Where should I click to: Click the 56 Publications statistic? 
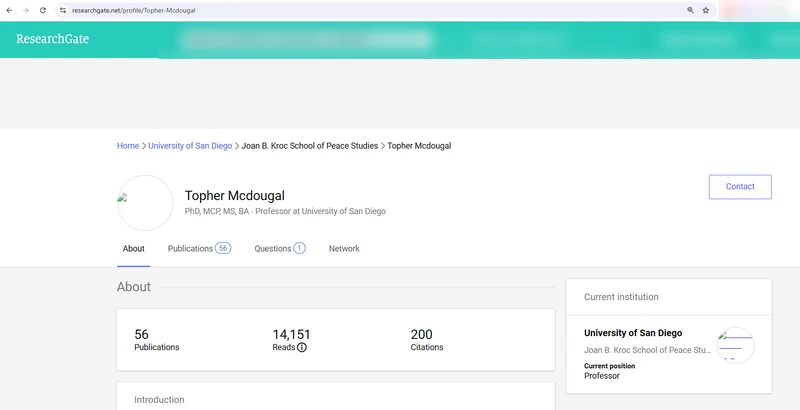point(157,340)
